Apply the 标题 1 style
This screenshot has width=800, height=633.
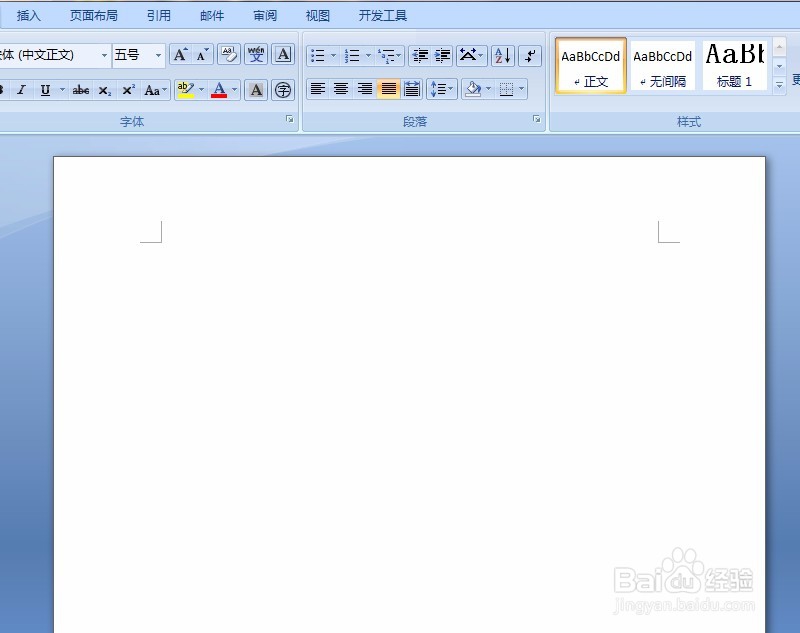734,65
